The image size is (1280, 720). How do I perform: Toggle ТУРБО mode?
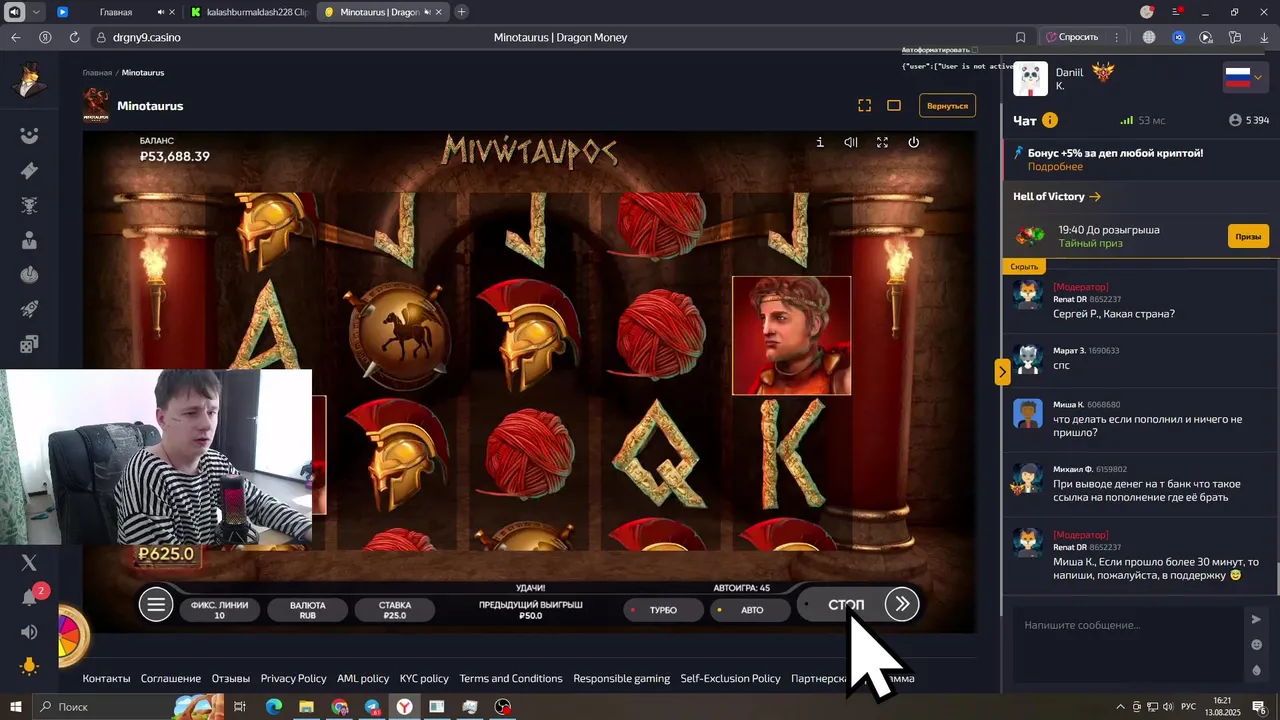click(661, 609)
